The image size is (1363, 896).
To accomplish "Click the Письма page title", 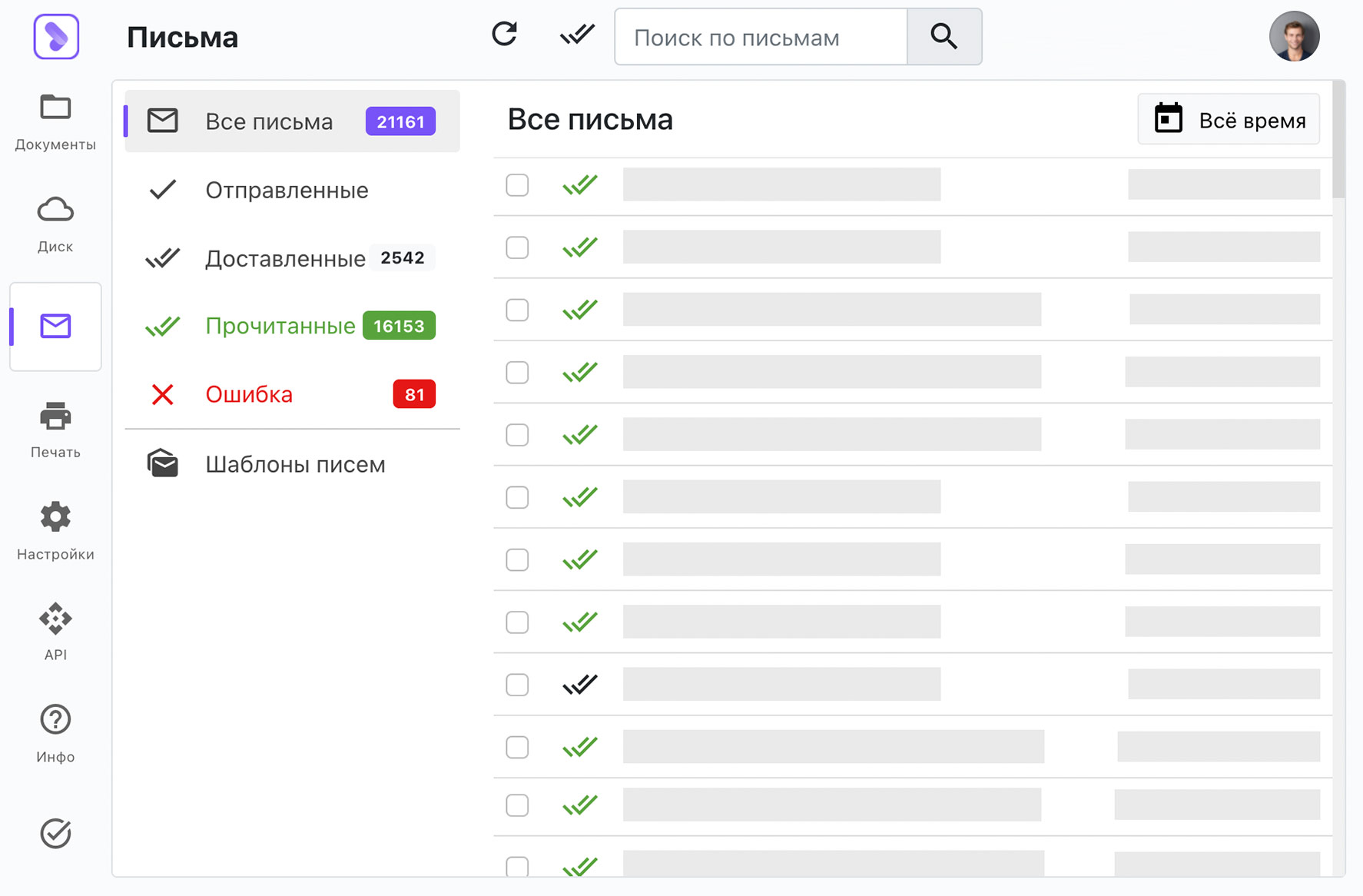I will [183, 37].
